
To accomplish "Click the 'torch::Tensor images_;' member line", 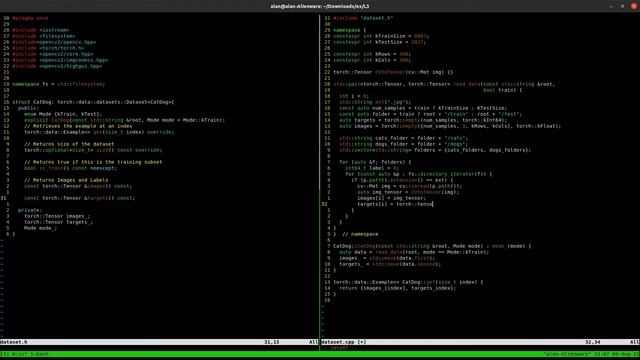I will coord(57,216).
